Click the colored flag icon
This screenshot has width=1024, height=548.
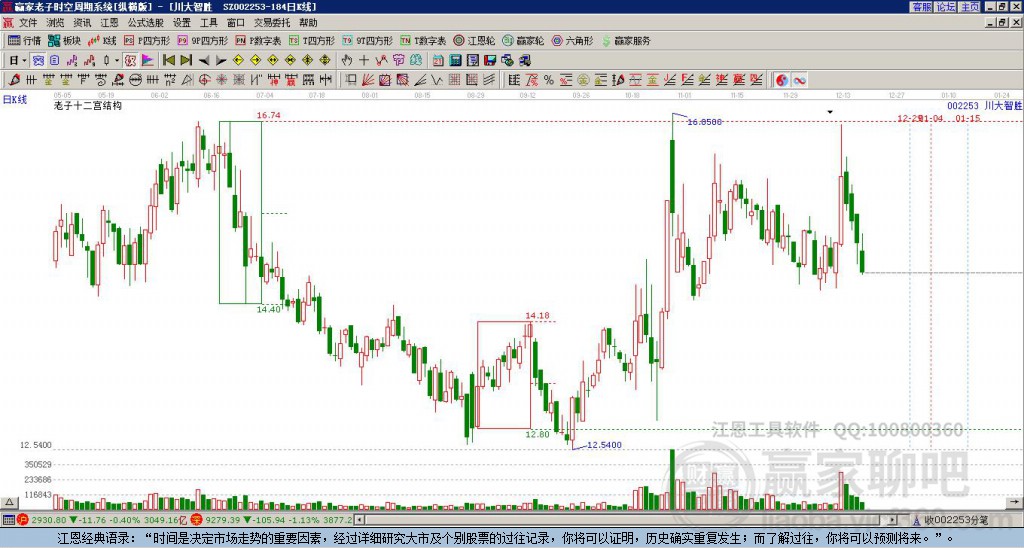pyautogui.click(x=148, y=61)
